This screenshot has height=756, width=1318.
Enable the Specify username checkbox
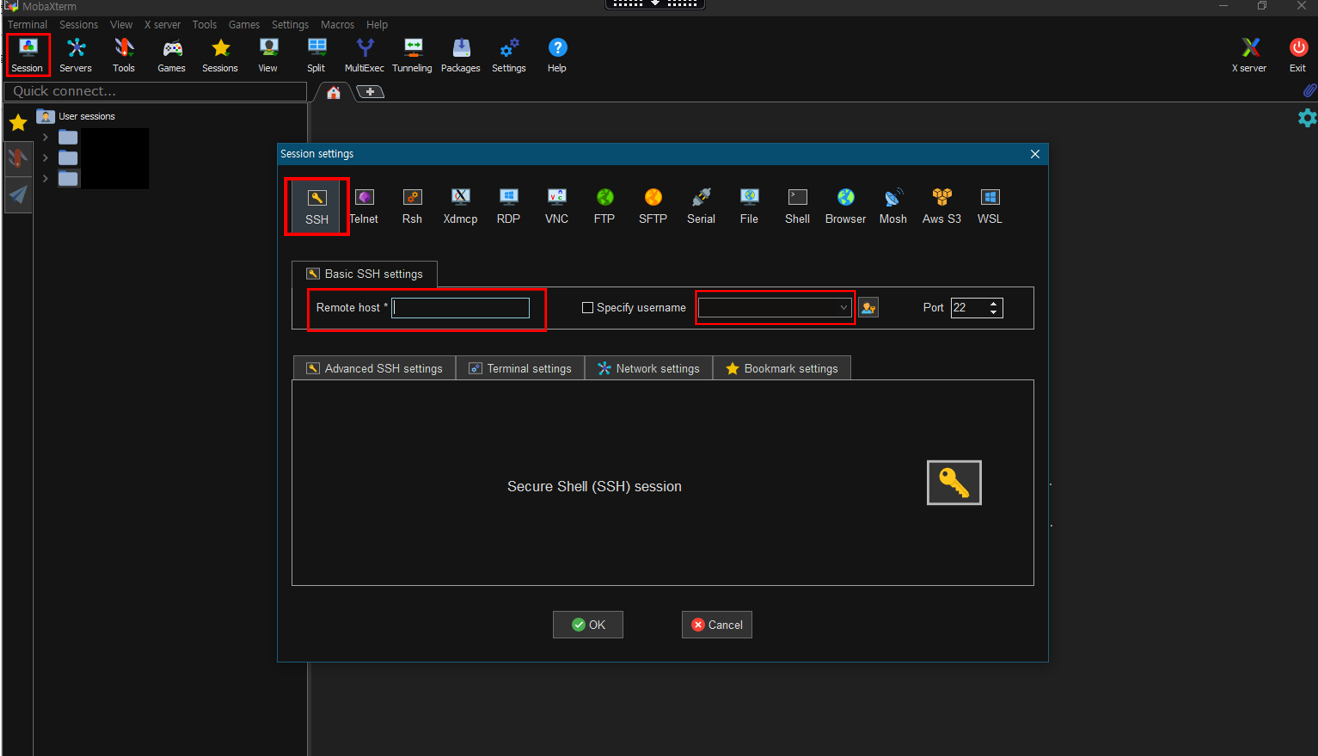588,308
